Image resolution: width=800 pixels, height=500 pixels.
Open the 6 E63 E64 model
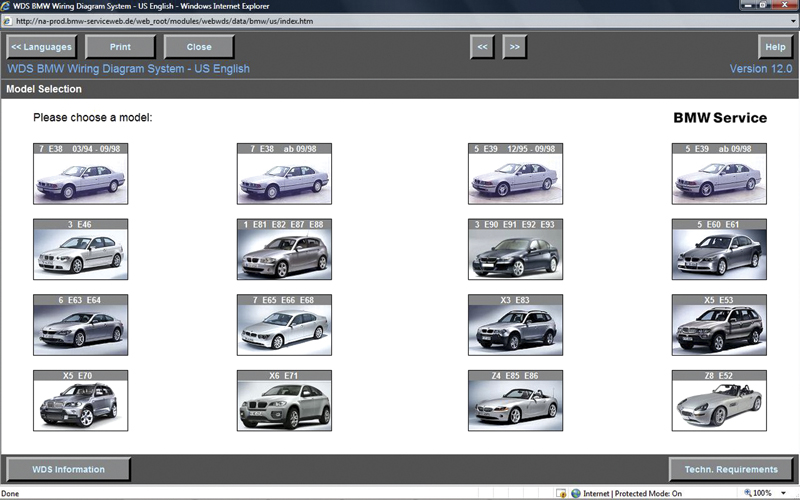81,324
